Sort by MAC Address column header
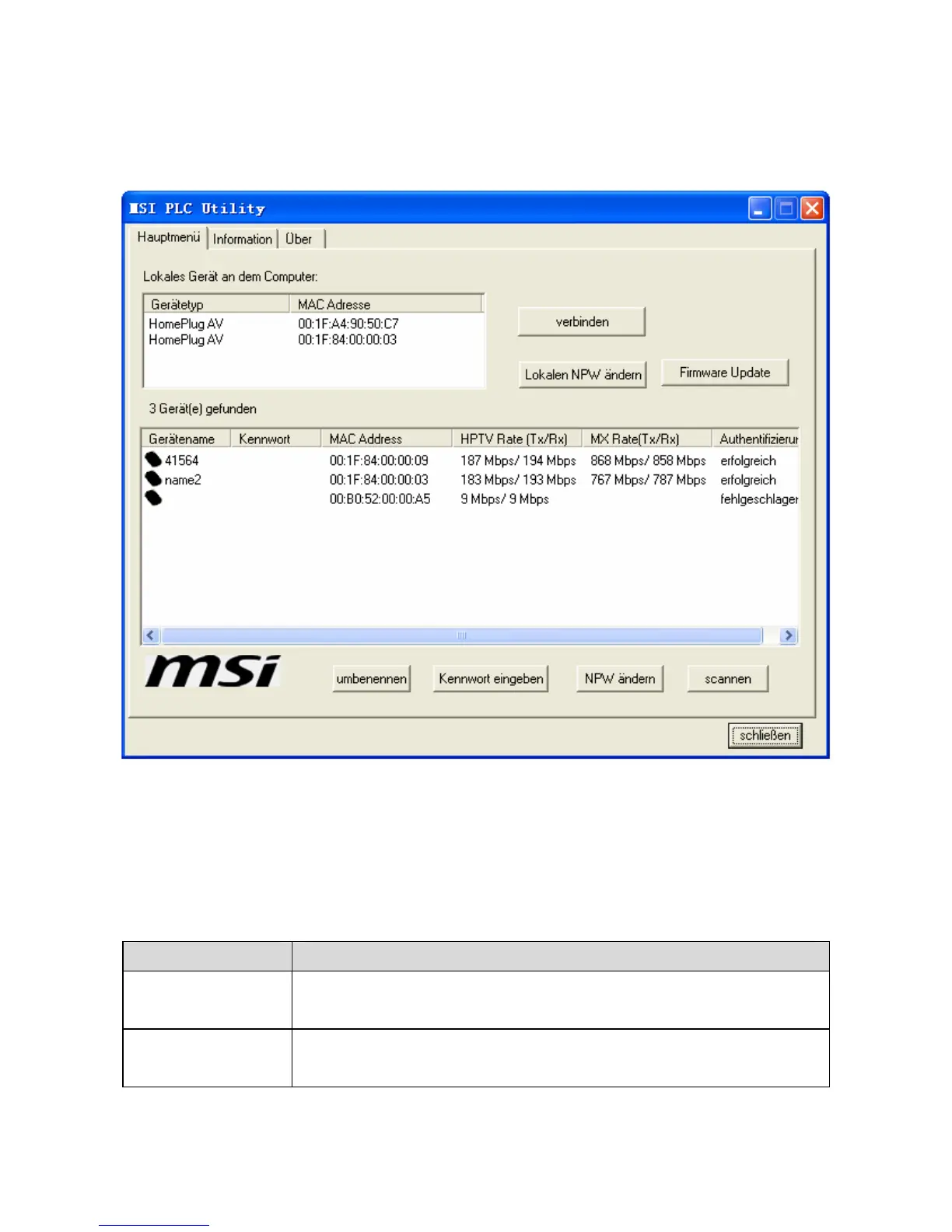This screenshot has height=1232, width=952. (387, 439)
